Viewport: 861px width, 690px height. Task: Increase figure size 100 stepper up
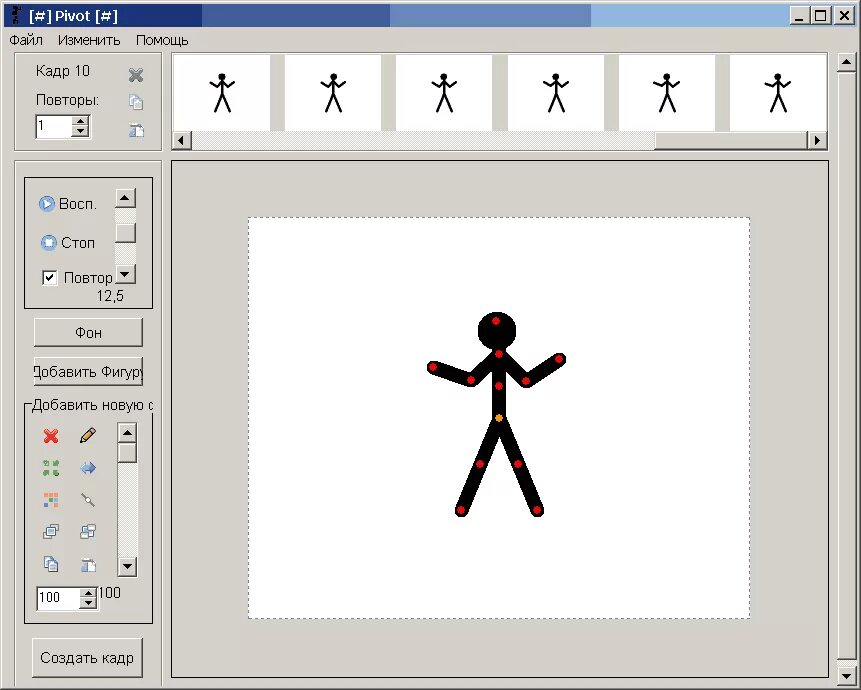[88, 593]
